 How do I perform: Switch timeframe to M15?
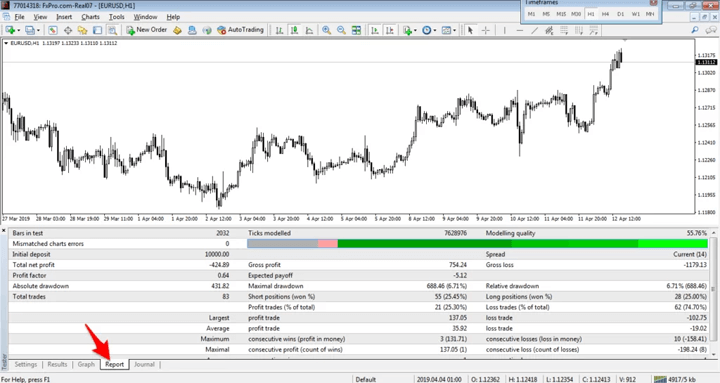pos(561,14)
